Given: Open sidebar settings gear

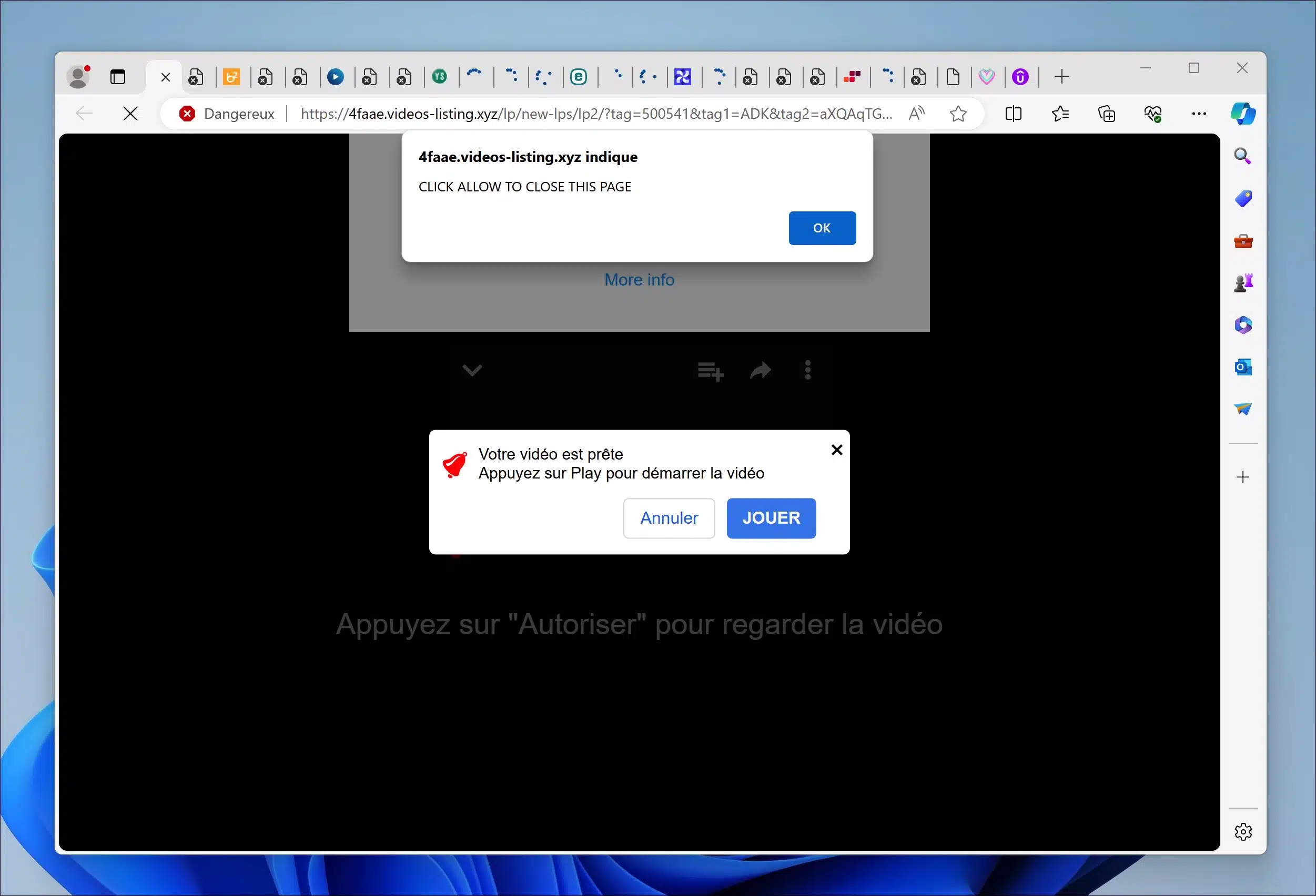Looking at the screenshot, I should 1243,831.
